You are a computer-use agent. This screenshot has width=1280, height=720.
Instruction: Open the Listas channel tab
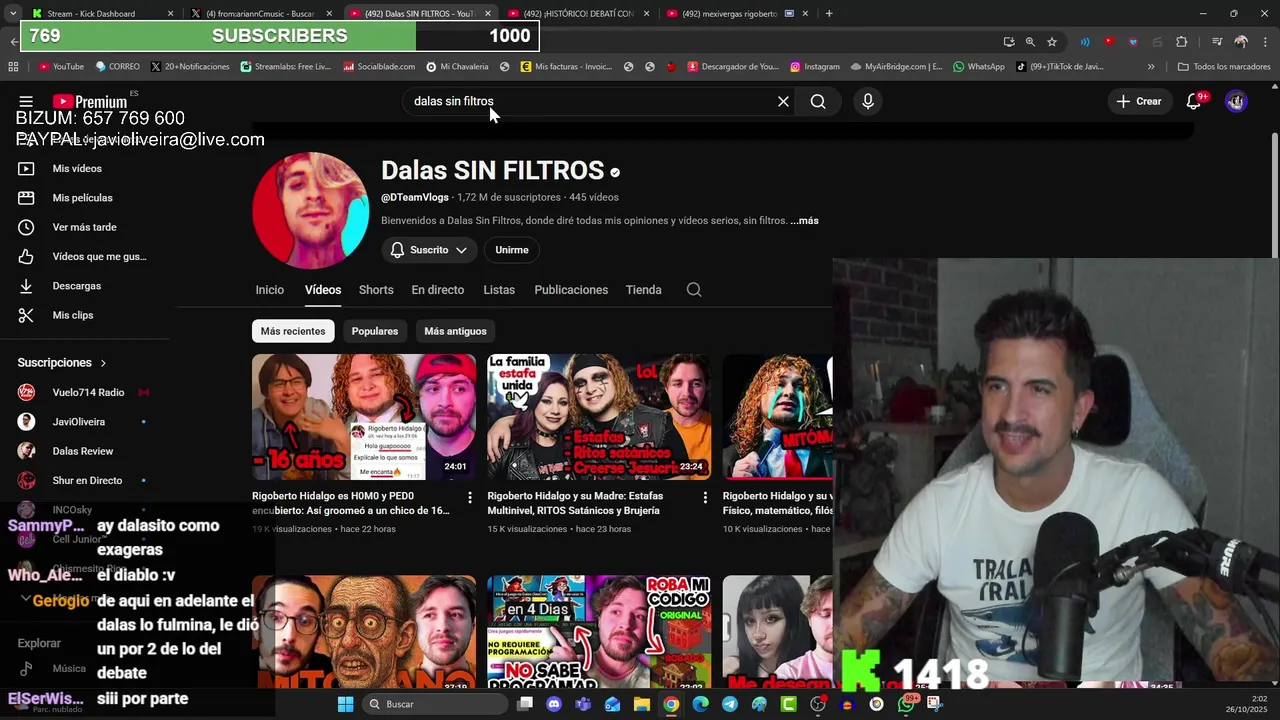(499, 290)
